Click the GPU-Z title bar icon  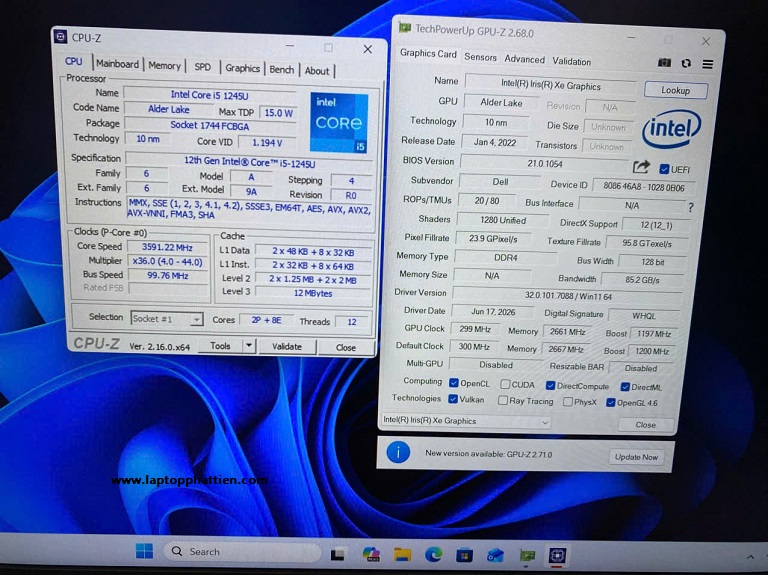[404, 27]
